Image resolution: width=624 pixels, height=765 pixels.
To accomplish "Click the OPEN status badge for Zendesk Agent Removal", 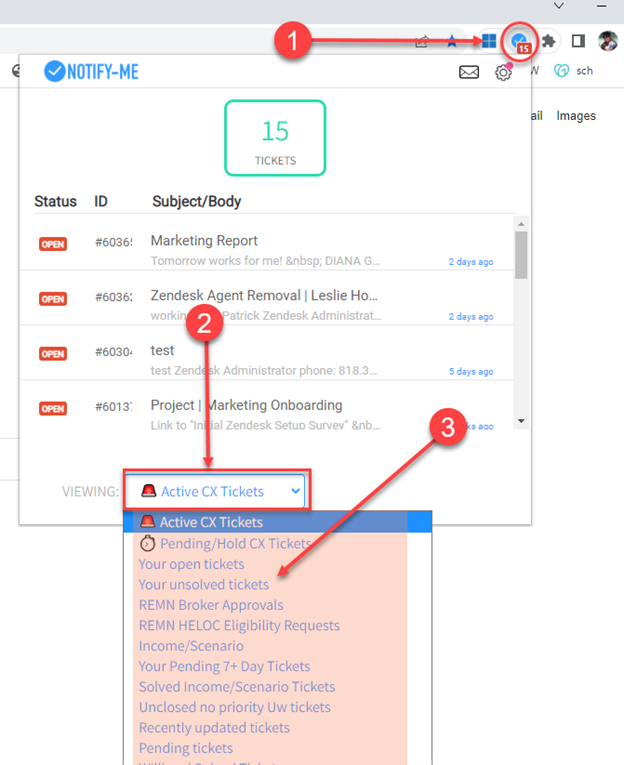I will (53, 299).
